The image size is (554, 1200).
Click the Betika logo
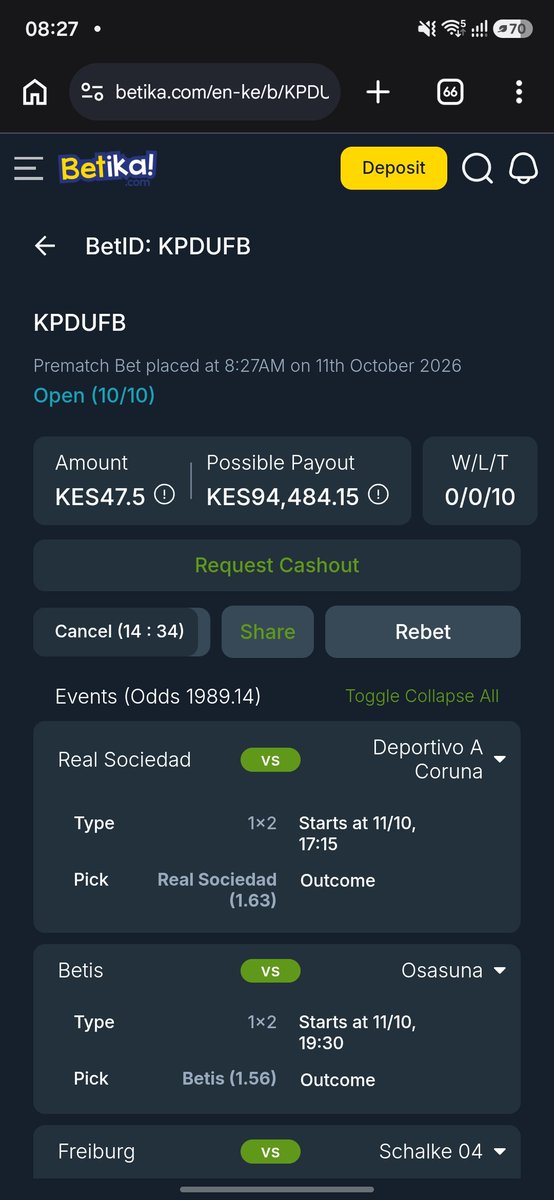click(108, 168)
